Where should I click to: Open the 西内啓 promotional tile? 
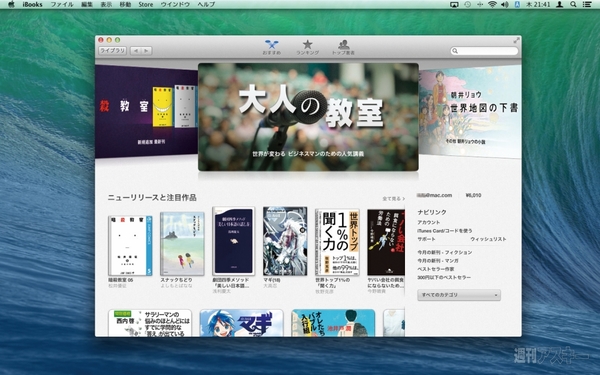tap(150, 323)
